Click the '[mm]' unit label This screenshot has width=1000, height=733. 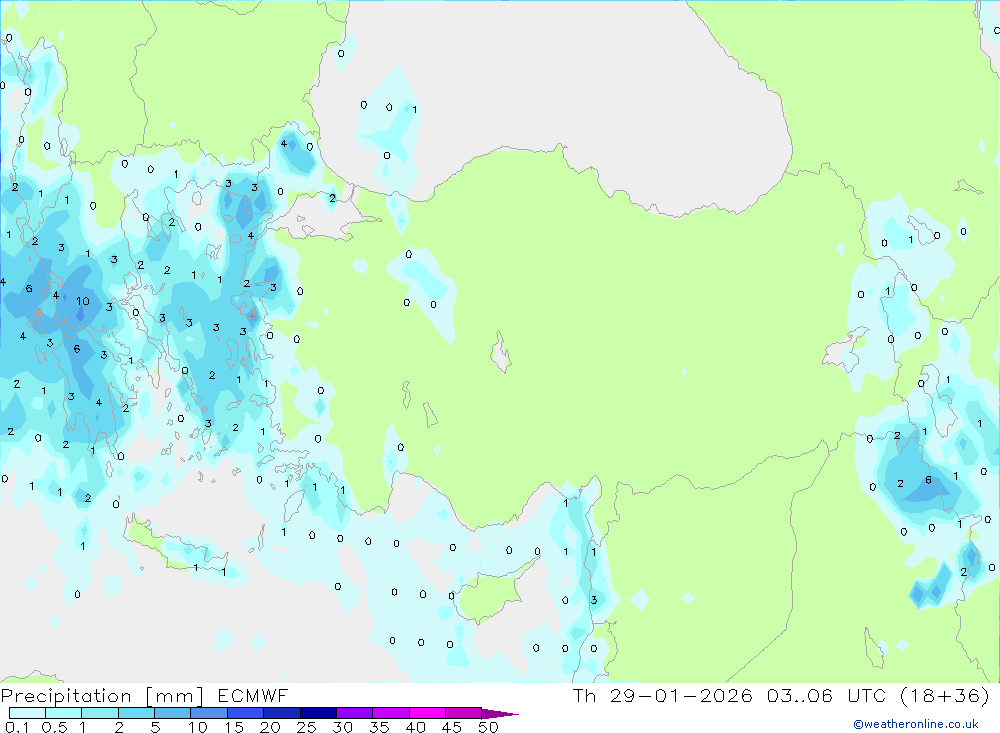(175, 695)
